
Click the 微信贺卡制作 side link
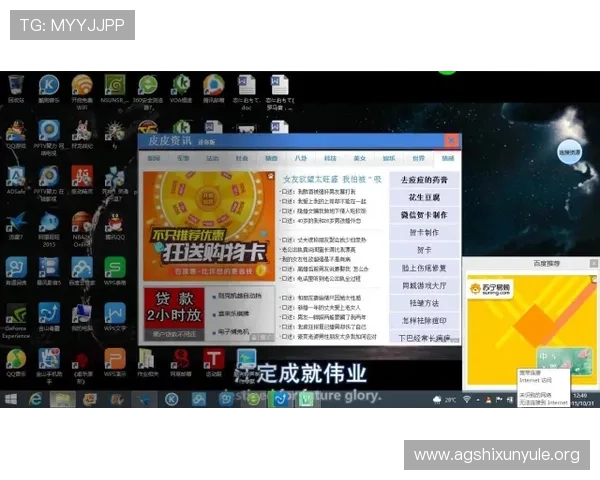[424, 215]
